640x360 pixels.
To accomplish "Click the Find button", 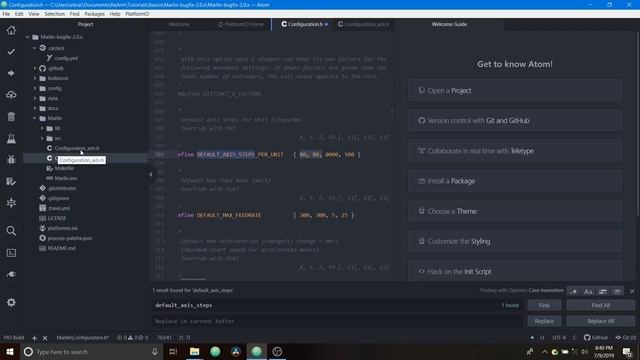I will tap(544, 305).
